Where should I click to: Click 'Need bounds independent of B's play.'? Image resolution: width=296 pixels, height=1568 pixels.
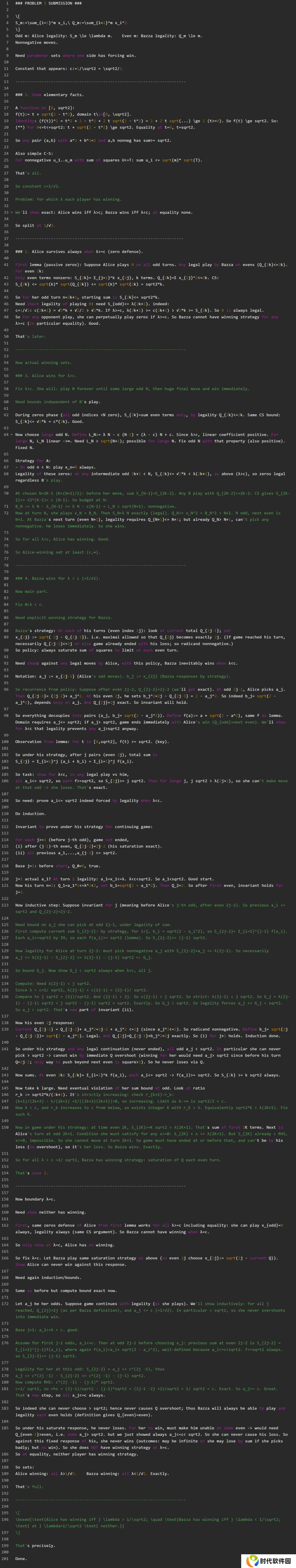coord(58,402)
